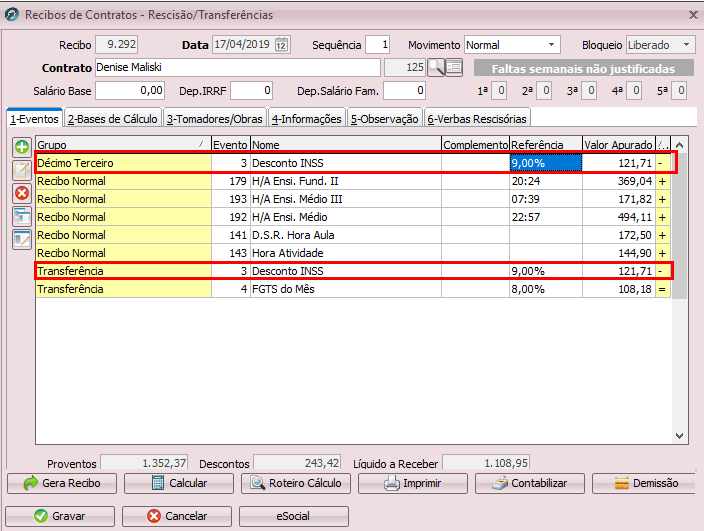Image resolution: width=704 pixels, height=531 pixels.
Task: Select the Décimo Terceiro Desconto INSS row
Action: point(353,163)
